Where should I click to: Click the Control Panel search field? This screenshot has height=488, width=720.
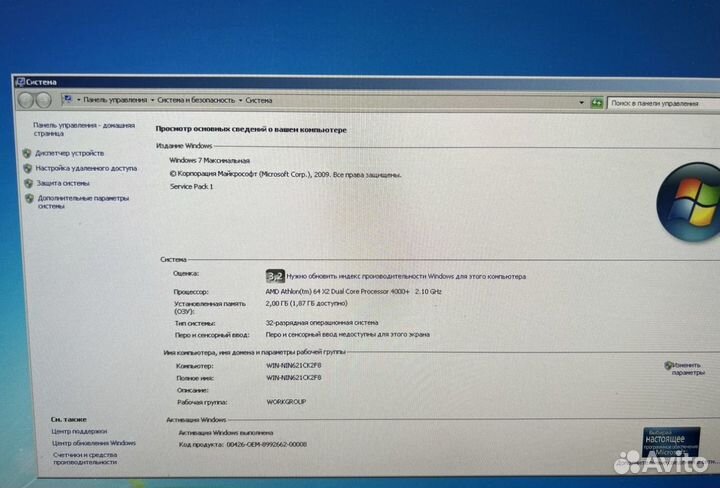[x=664, y=103]
